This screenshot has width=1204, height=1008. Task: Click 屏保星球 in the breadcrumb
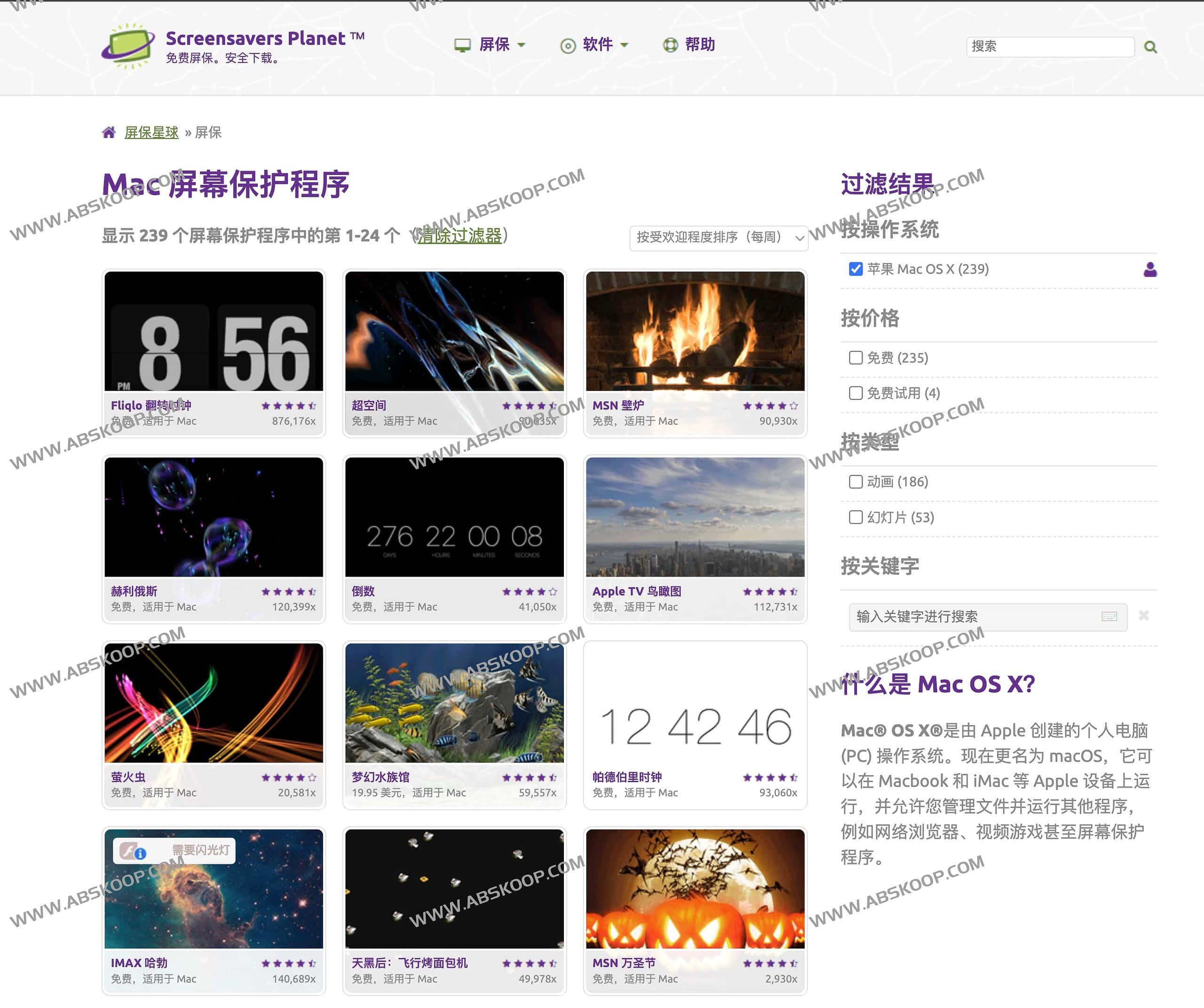click(x=151, y=132)
